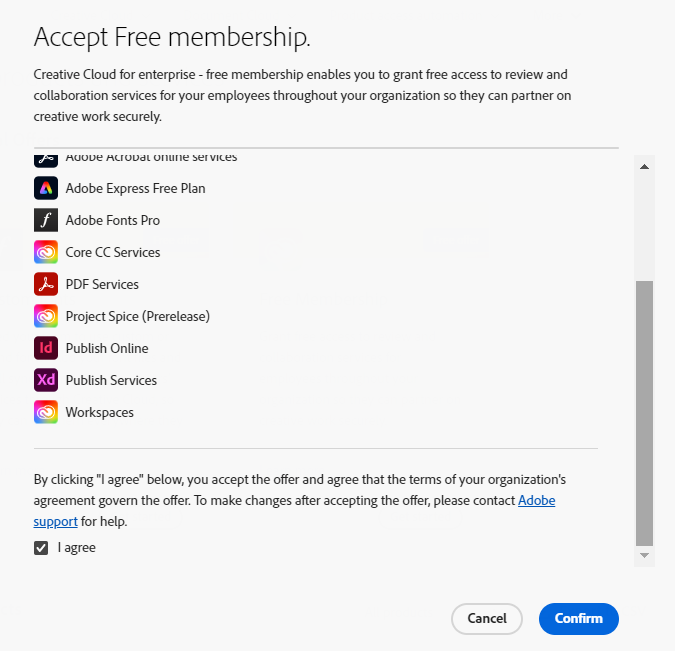The height and width of the screenshot is (651, 675).
Task: Click the Core CC Services icon
Action: [46, 252]
